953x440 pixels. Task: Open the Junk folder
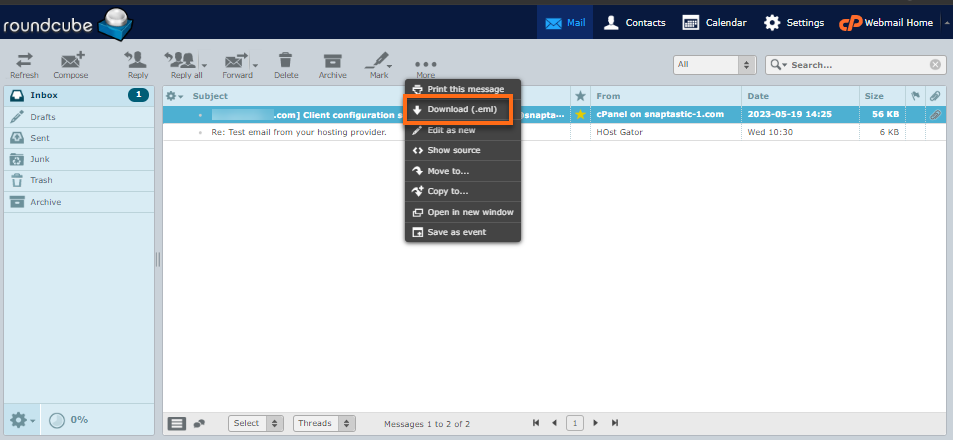(x=79, y=159)
